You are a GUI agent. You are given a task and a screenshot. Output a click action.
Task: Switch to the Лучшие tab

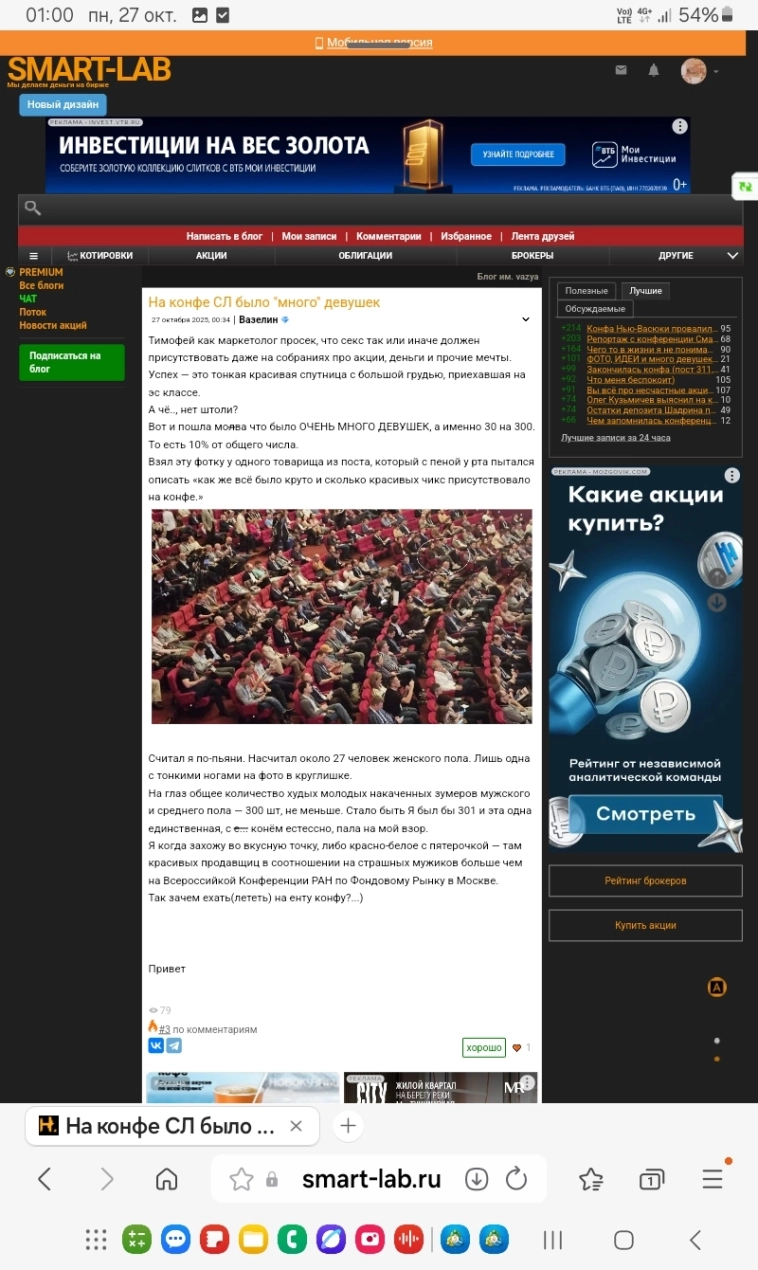click(x=646, y=291)
